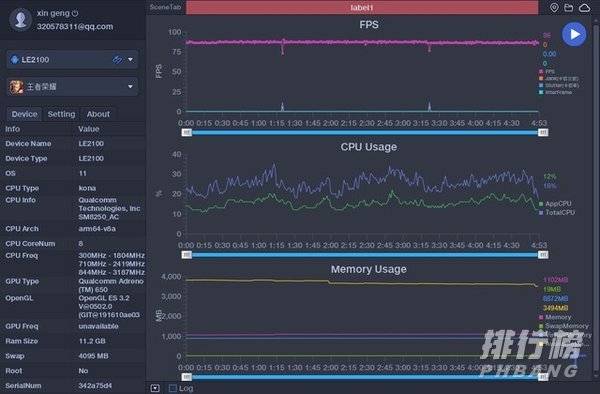The height and width of the screenshot is (394, 600).
Task: Click the link icon next to LE2100
Action: tap(117, 60)
